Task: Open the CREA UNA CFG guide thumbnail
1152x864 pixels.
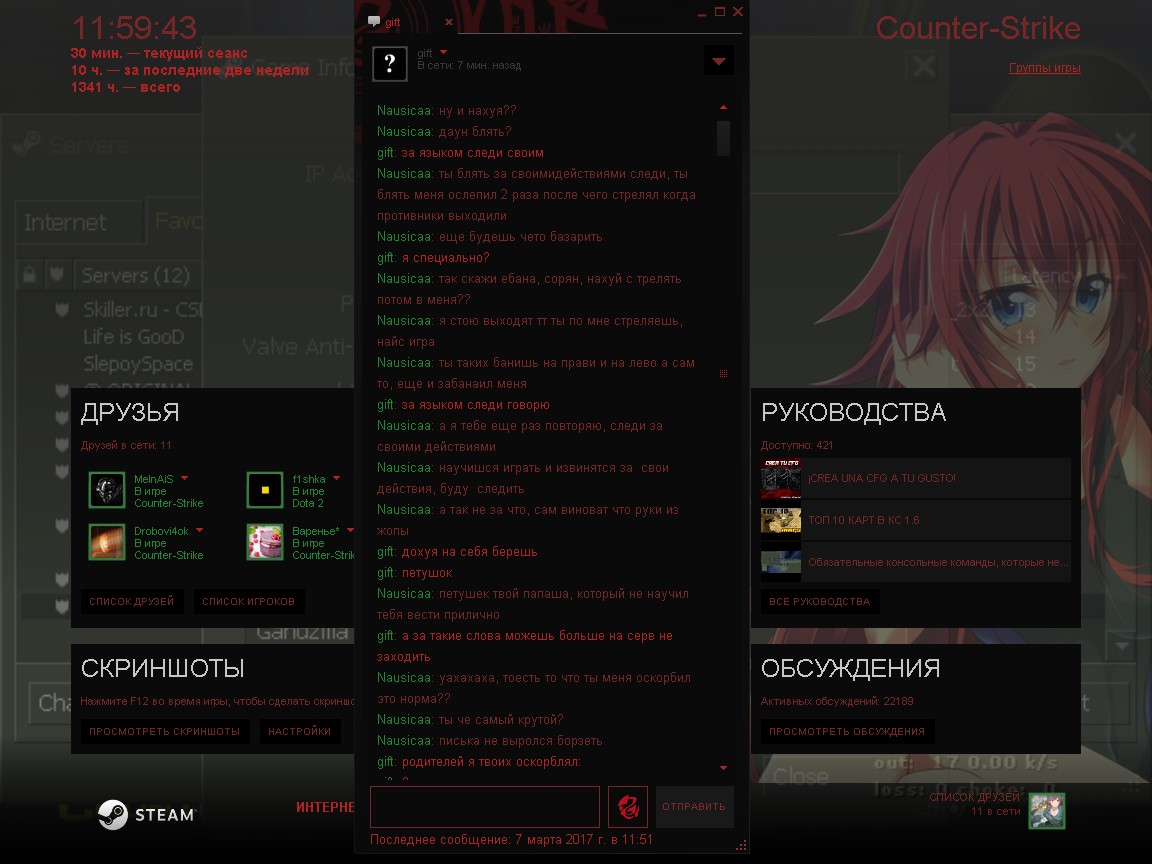Action: tap(780, 478)
